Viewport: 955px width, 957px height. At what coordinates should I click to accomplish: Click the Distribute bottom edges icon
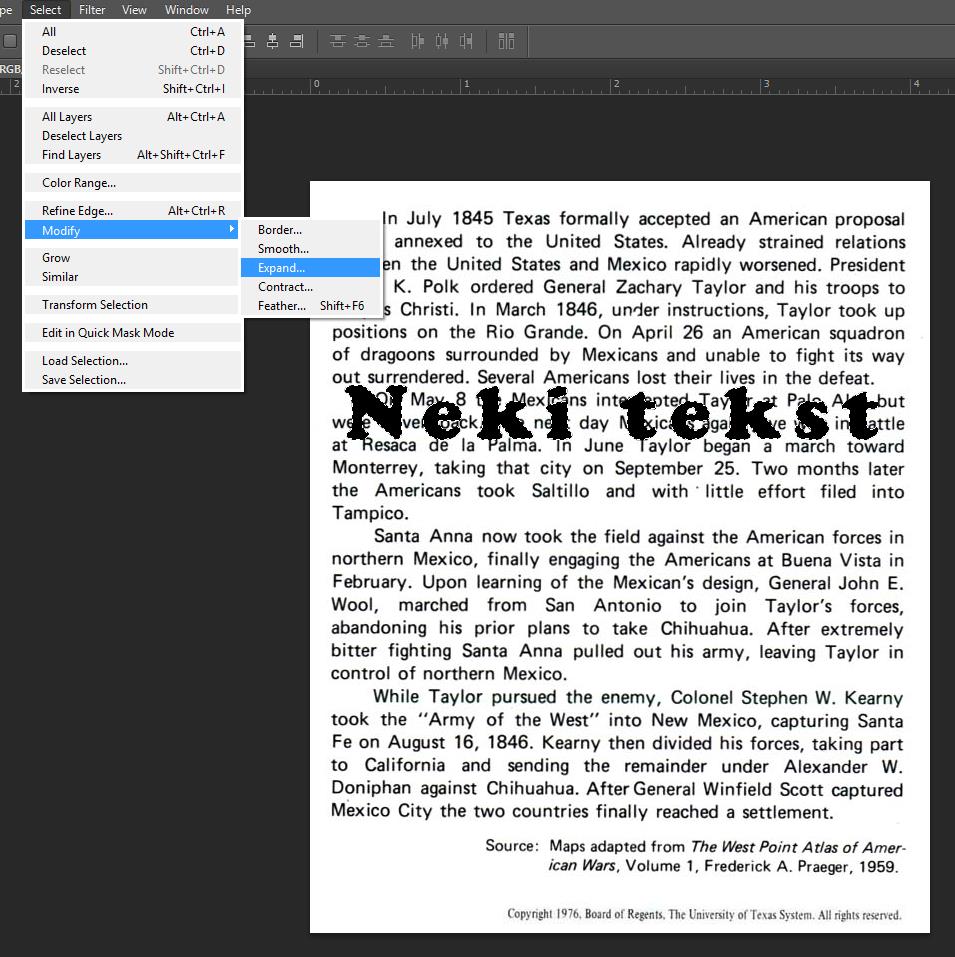[386, 42]
